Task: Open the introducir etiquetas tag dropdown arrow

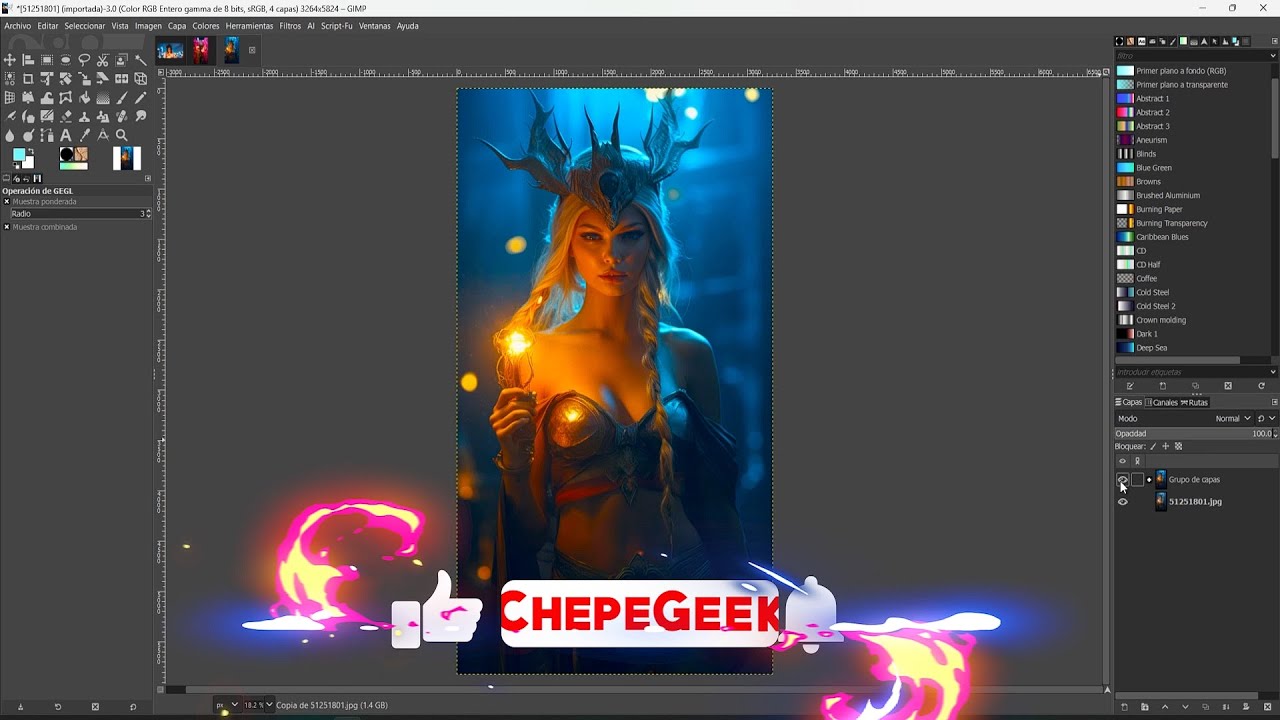Action: tap(1273, 372)
